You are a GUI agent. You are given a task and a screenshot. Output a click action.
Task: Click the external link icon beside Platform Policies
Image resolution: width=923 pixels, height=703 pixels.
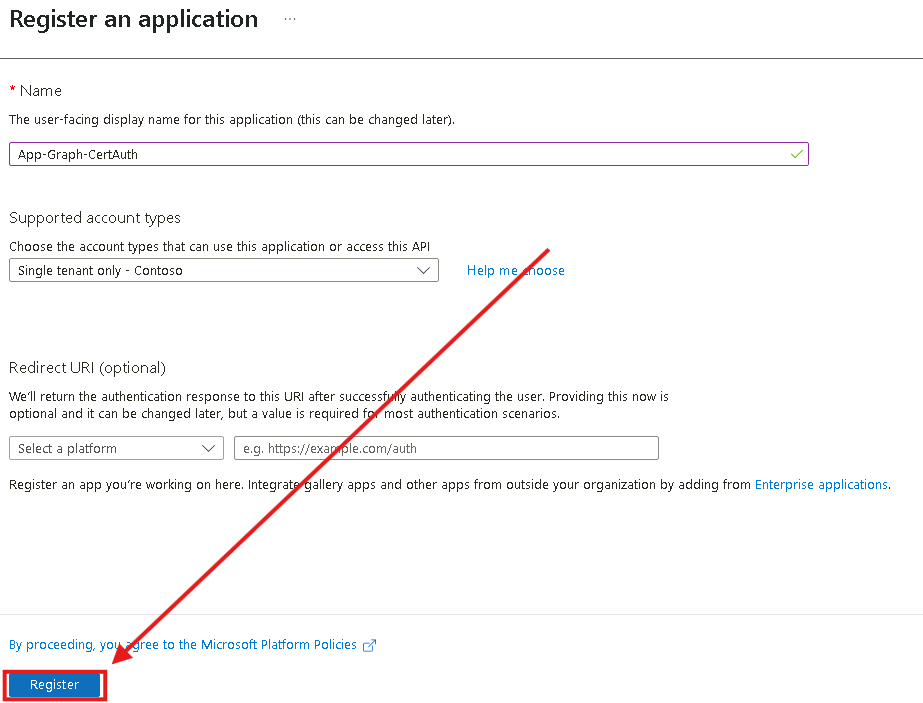[x=369, y=645]
